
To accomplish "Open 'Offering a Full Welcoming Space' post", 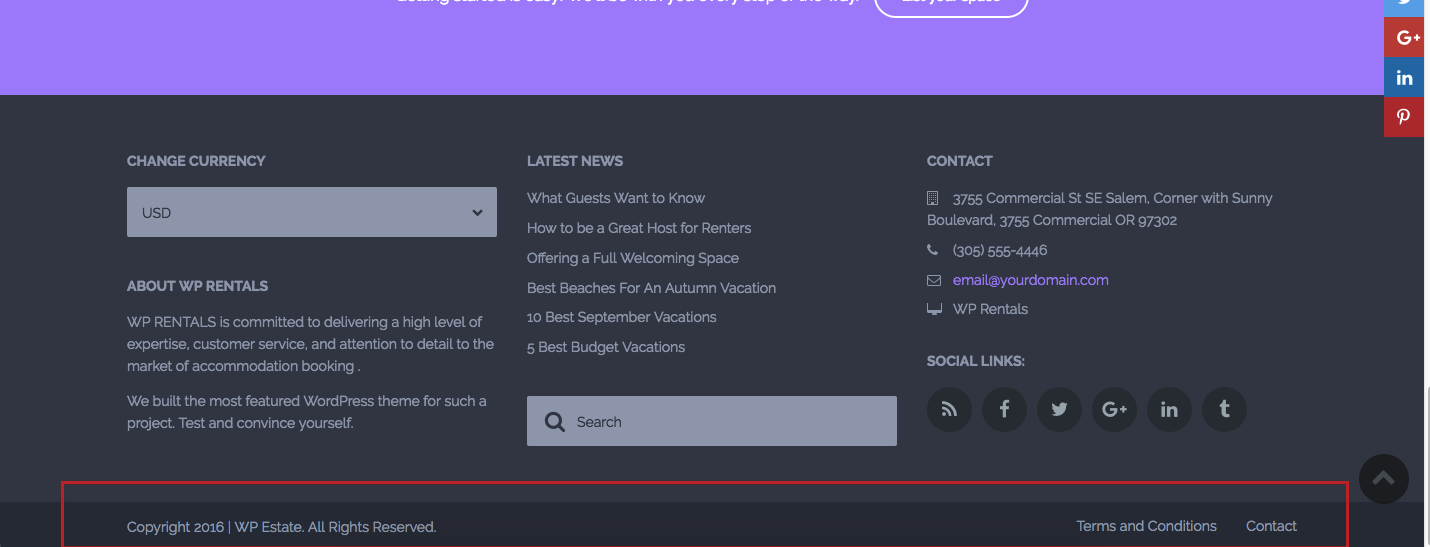I will [x=633, y=258].
